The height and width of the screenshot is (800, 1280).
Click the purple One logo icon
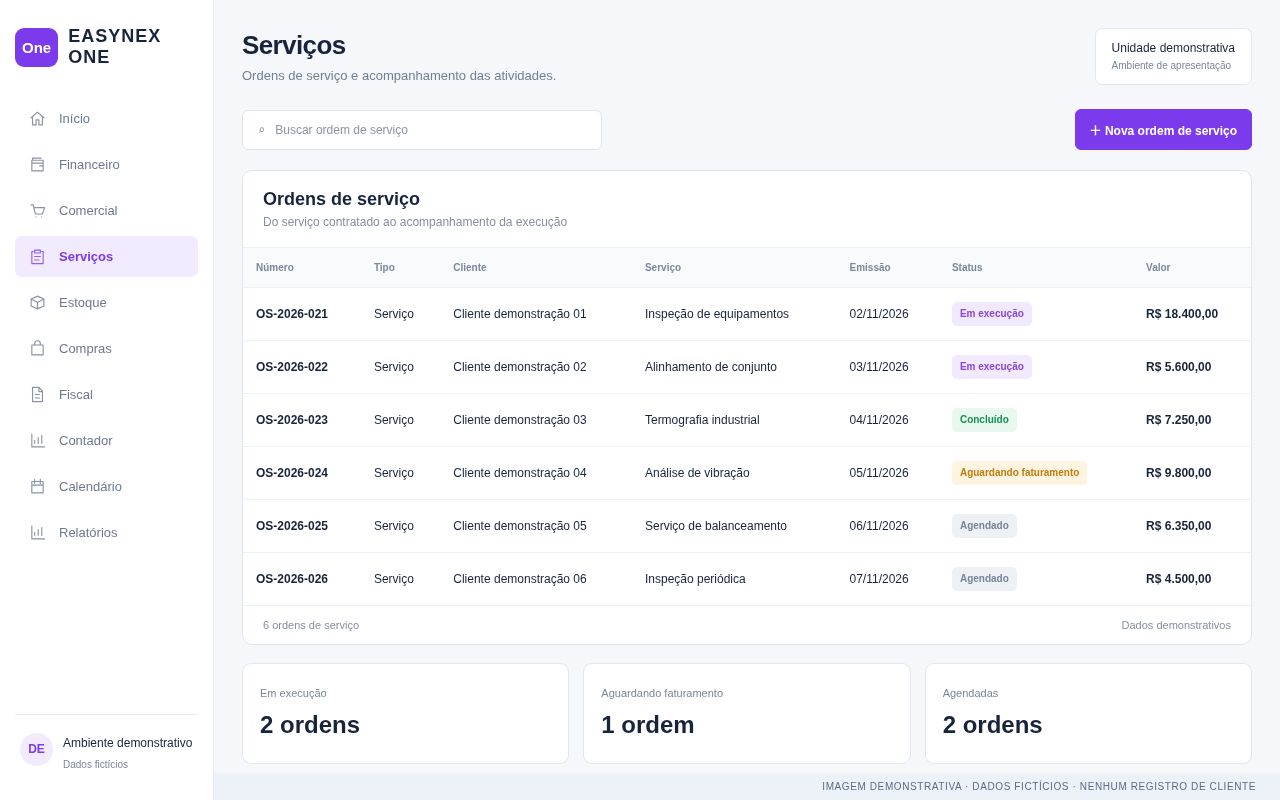point(36,47)
